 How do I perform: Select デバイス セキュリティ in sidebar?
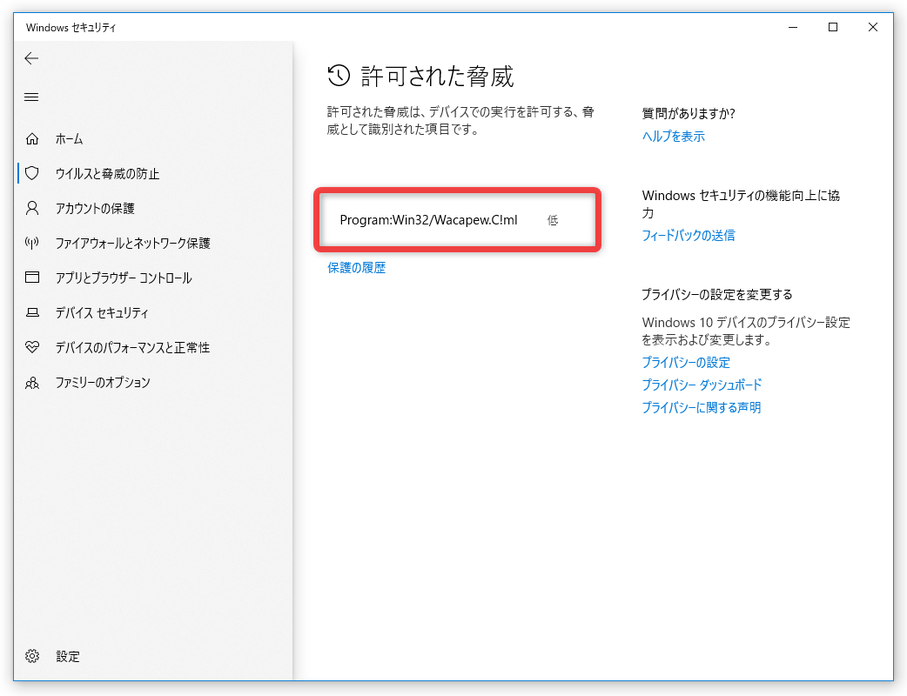point(102,312)
